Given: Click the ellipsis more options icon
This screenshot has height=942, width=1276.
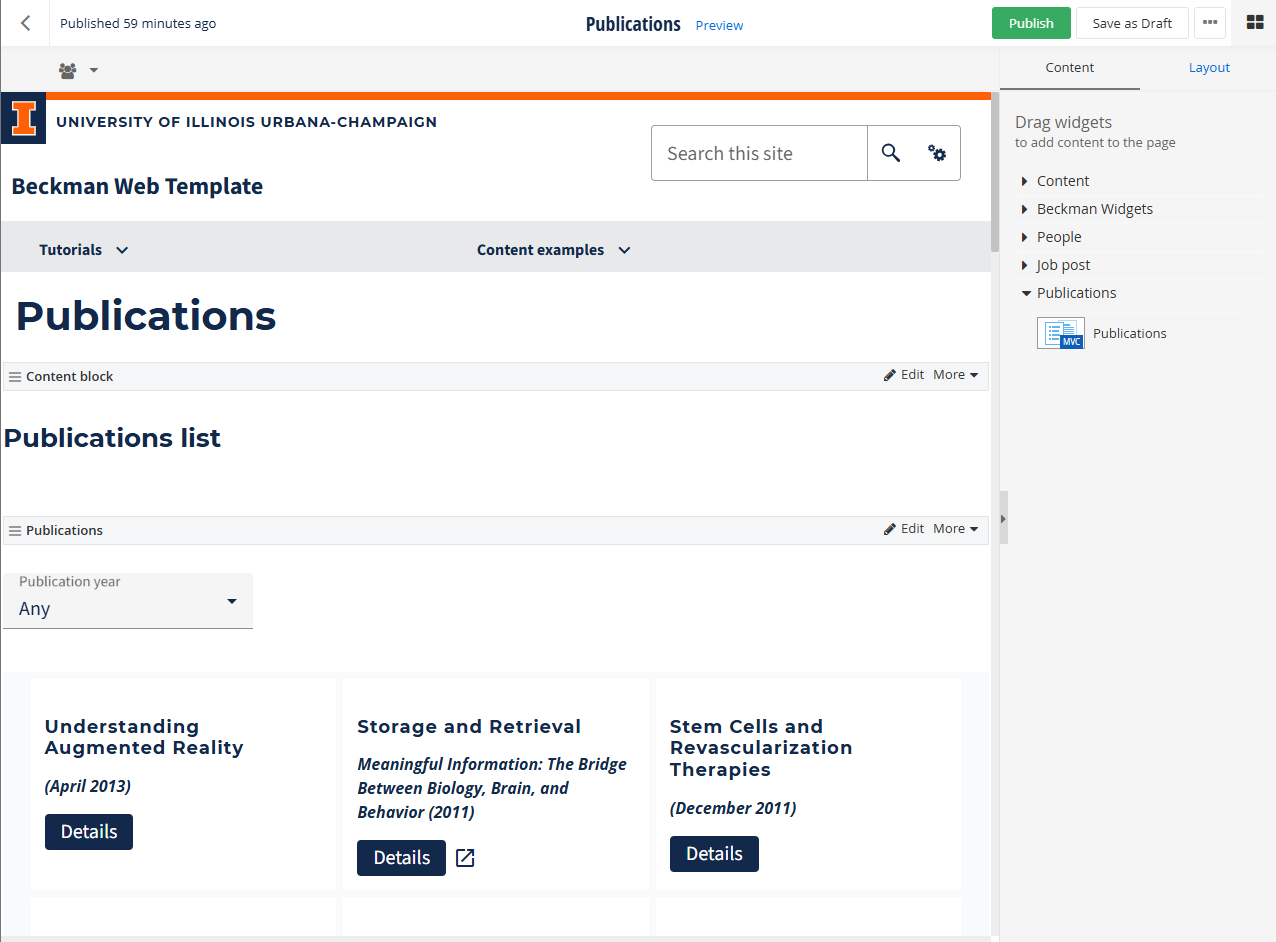Looking at the screenshot, I should (1209, 22).
